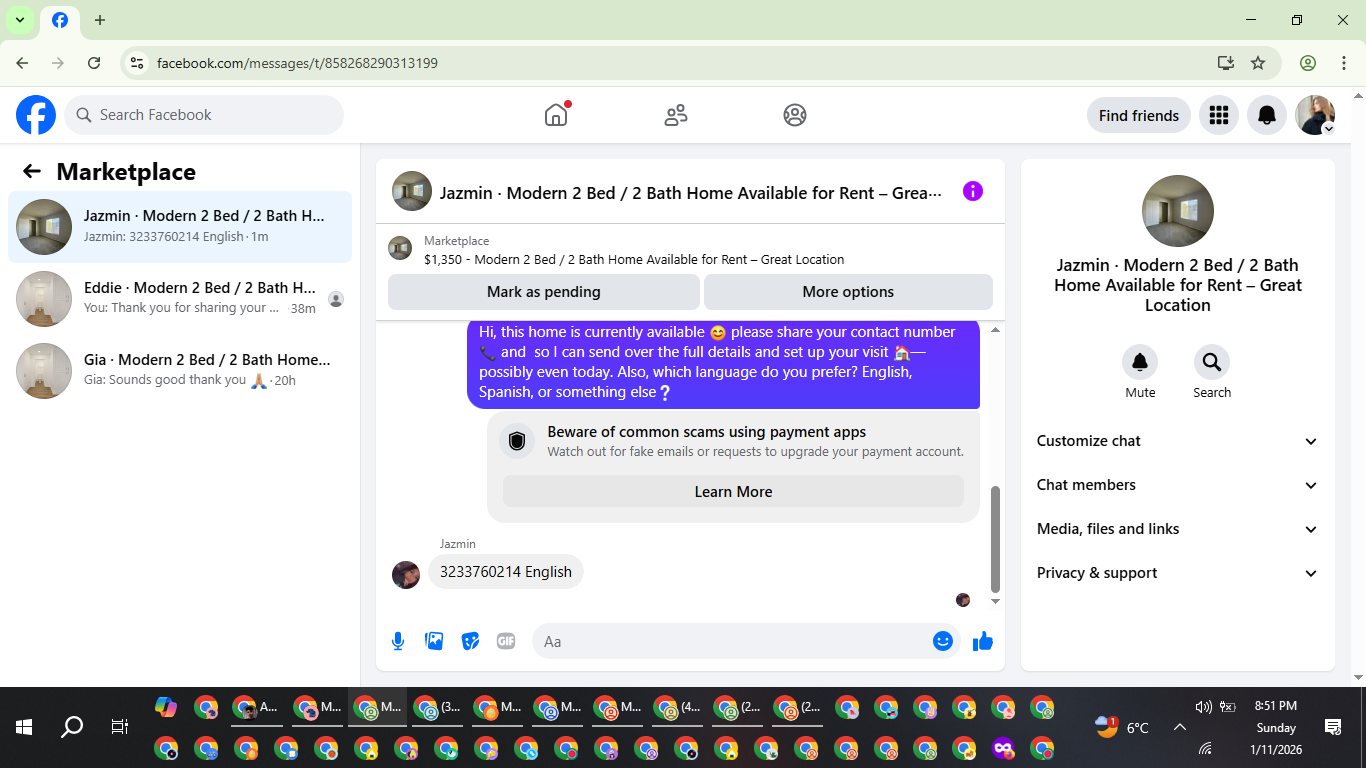
Task: Open Task View on the taskbar
Action: click(120, 727)
